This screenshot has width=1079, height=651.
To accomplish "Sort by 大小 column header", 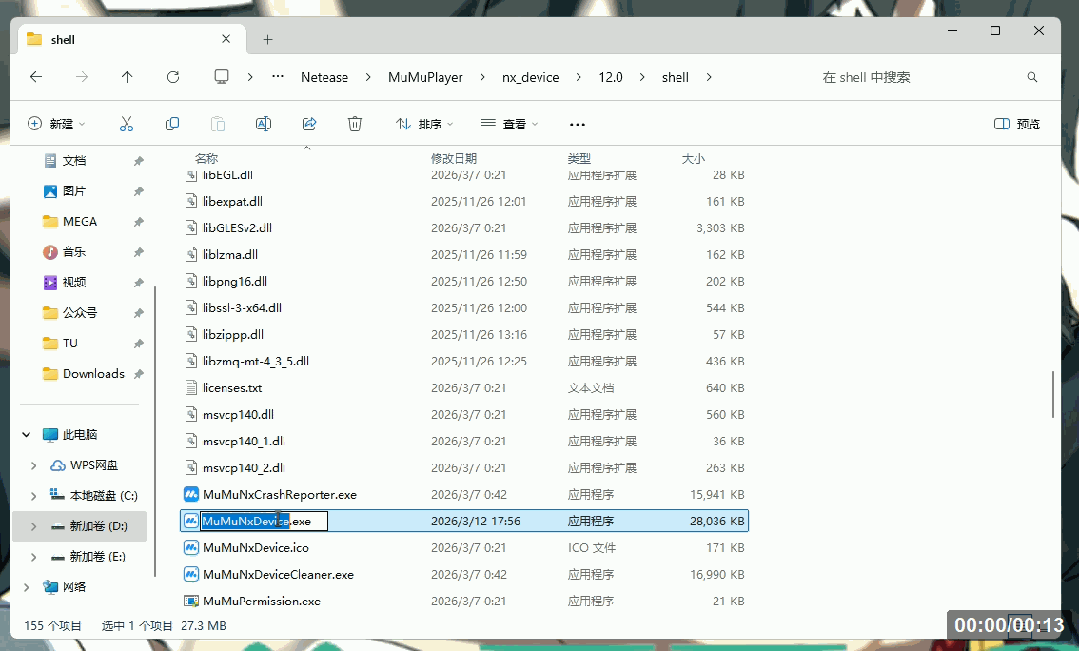I will (x=693, y=158).
